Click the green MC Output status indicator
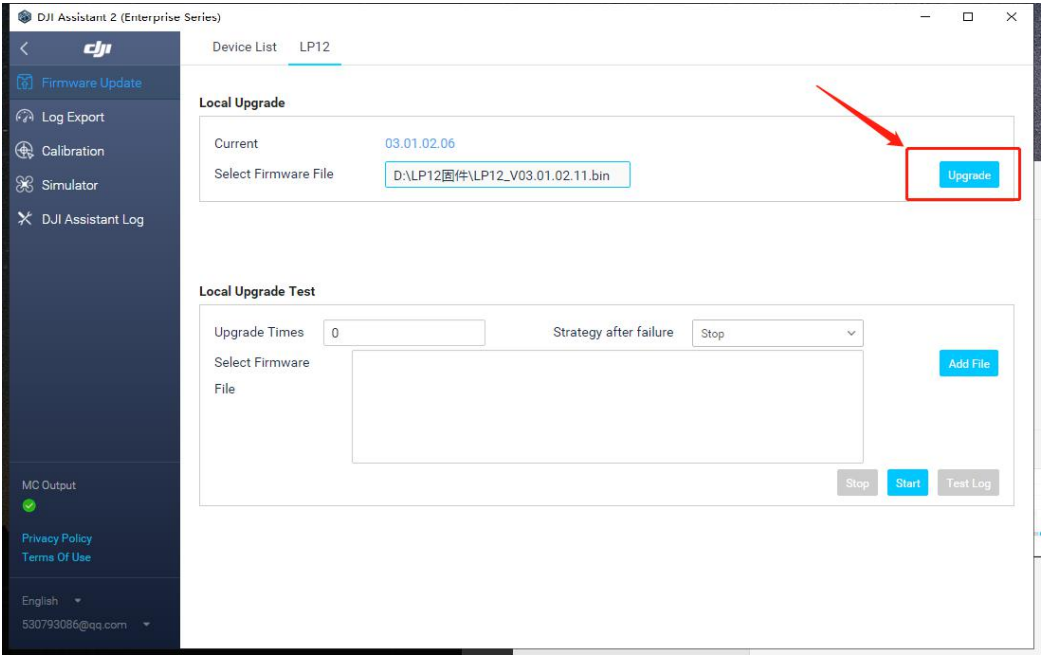This screenshot has height=655, width=1041. (x=28, y=505)
